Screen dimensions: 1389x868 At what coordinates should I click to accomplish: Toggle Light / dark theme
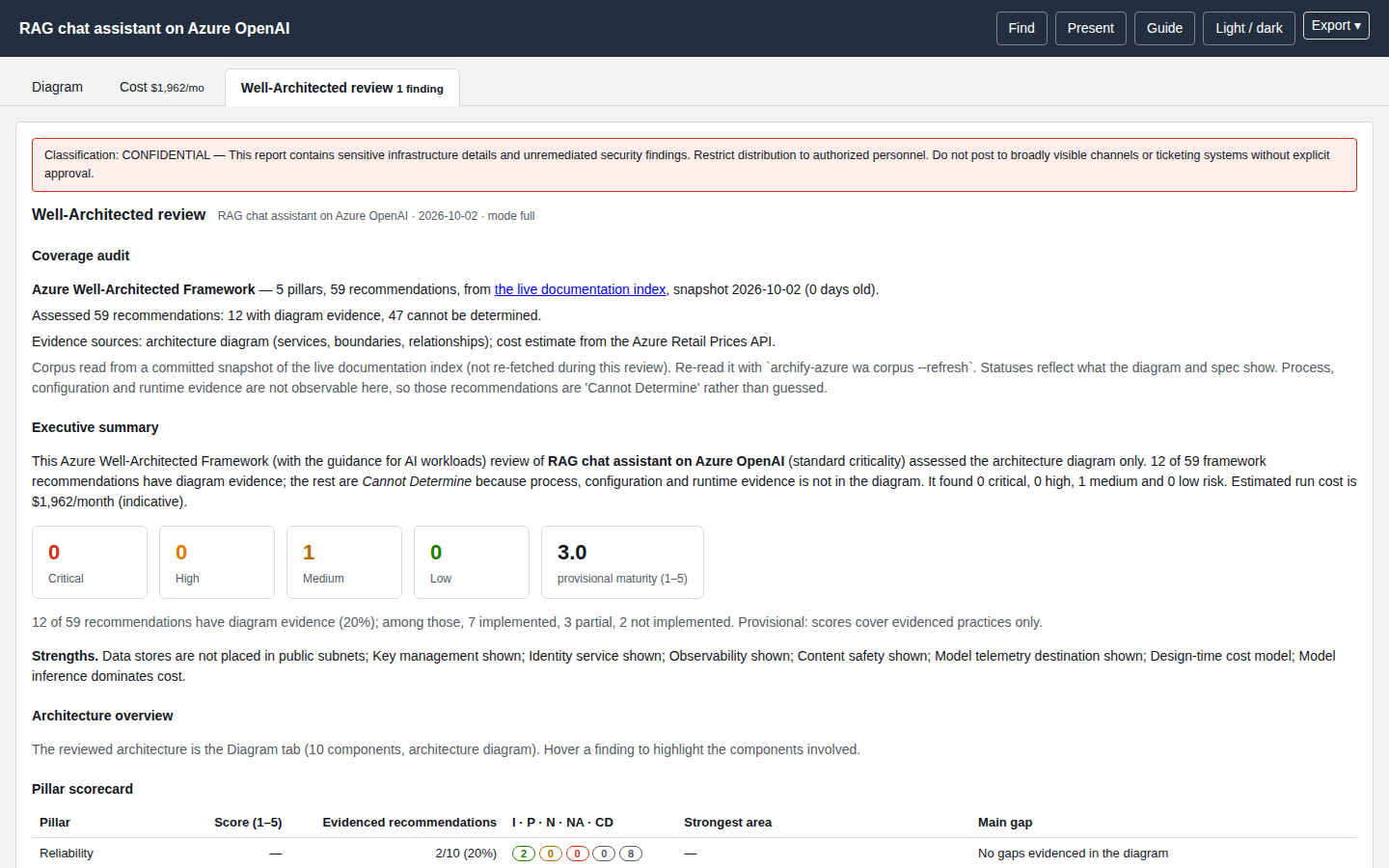(x=1249, y=28)
